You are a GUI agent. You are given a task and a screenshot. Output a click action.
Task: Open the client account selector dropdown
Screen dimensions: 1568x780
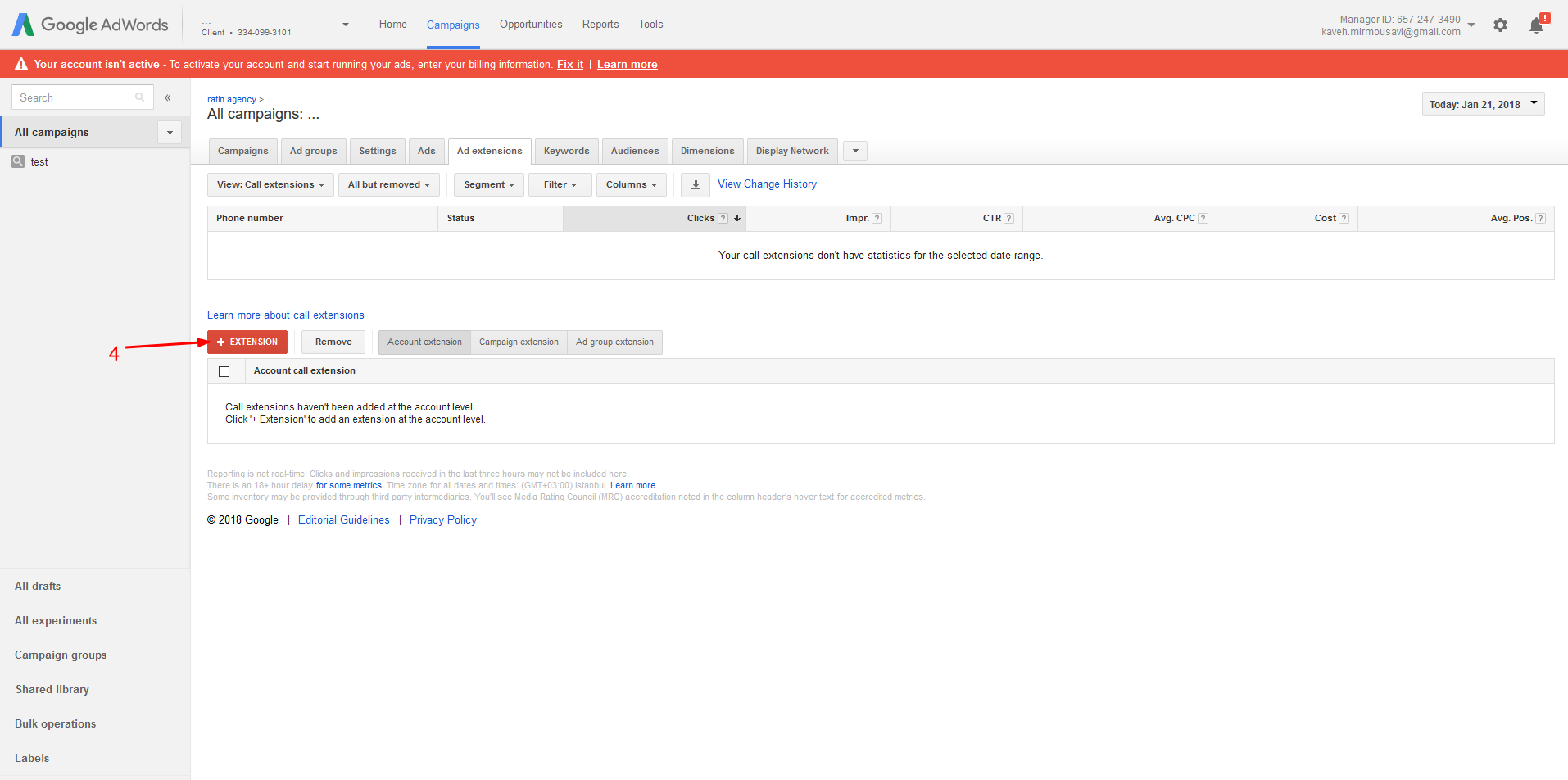346,25
